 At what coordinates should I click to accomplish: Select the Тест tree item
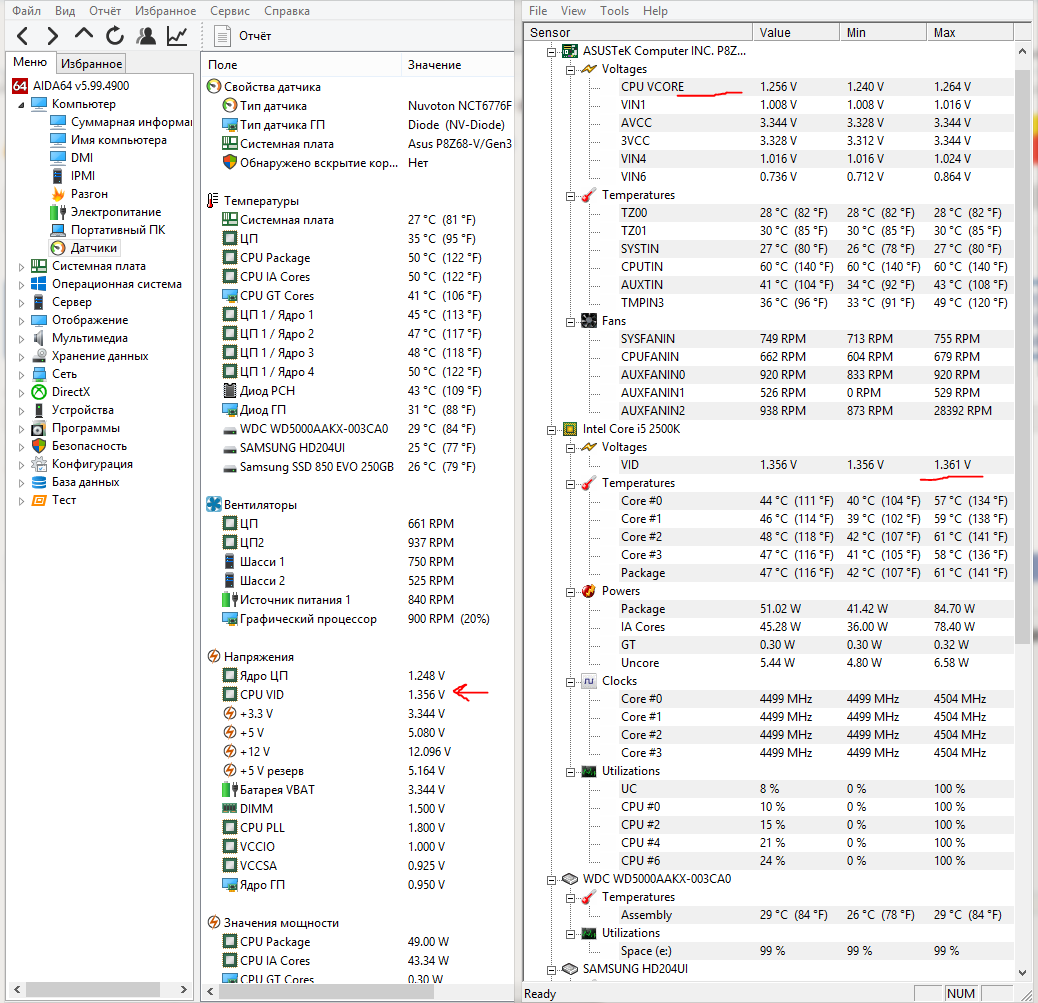click(54, 500)
